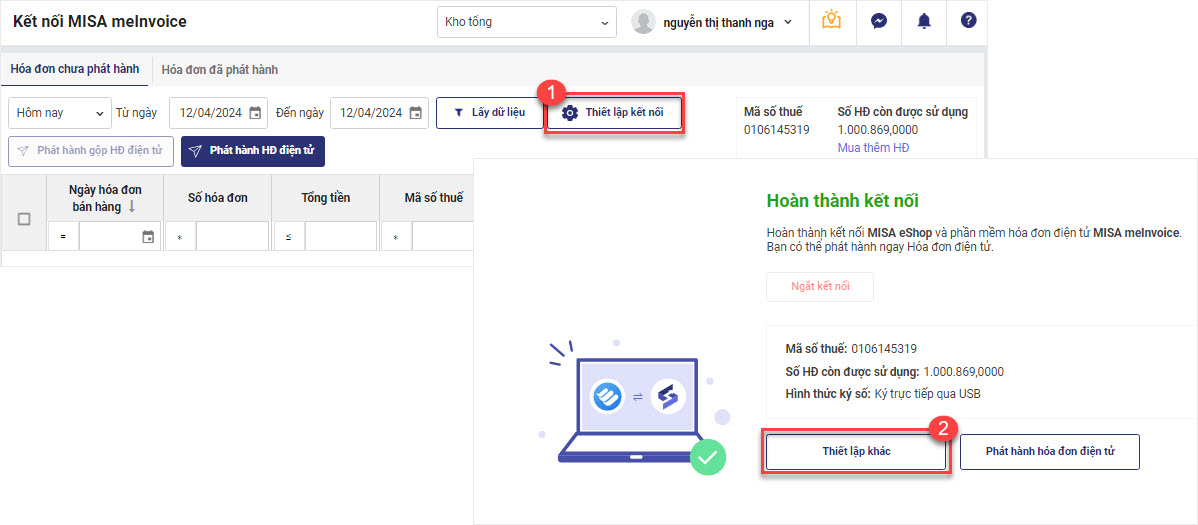Open the Hôm nay period dropdown
The height and width of the screenshot is (525, 1198).
[60, 113]
